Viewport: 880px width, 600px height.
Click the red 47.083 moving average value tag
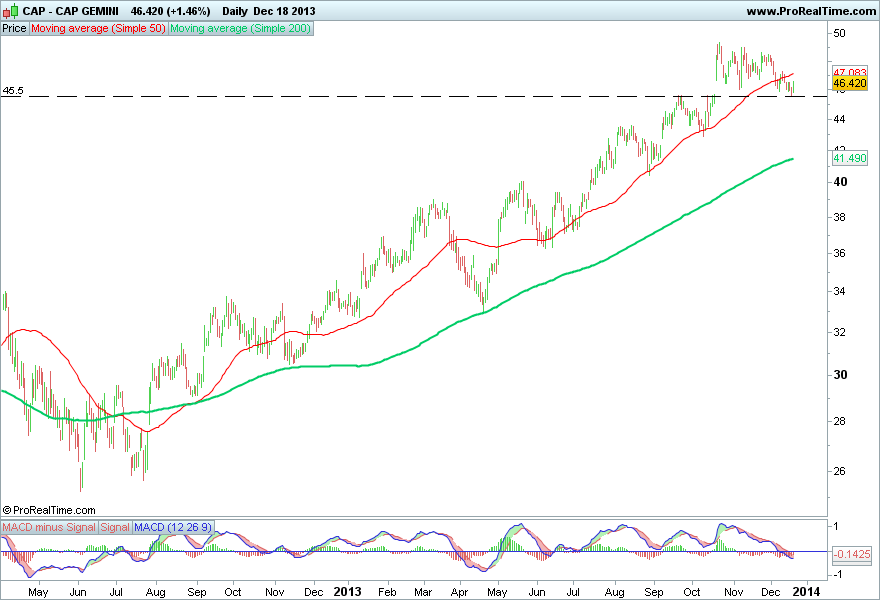click(x=850, y=73)
